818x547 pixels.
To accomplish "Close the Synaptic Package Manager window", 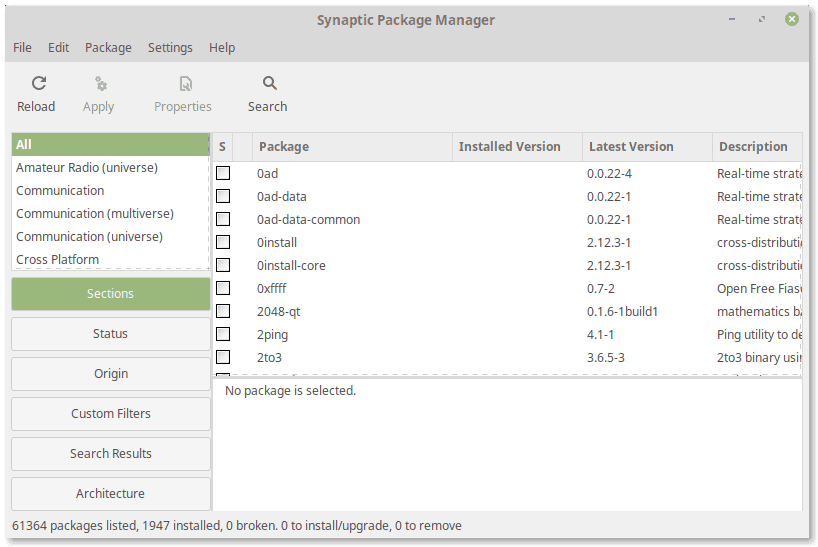I will pos(792,19).
